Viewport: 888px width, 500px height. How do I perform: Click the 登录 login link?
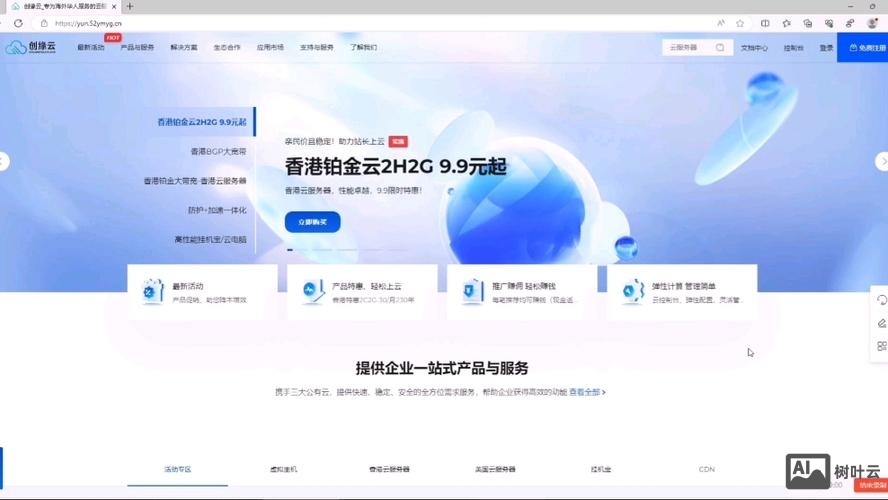pos(826,48)
